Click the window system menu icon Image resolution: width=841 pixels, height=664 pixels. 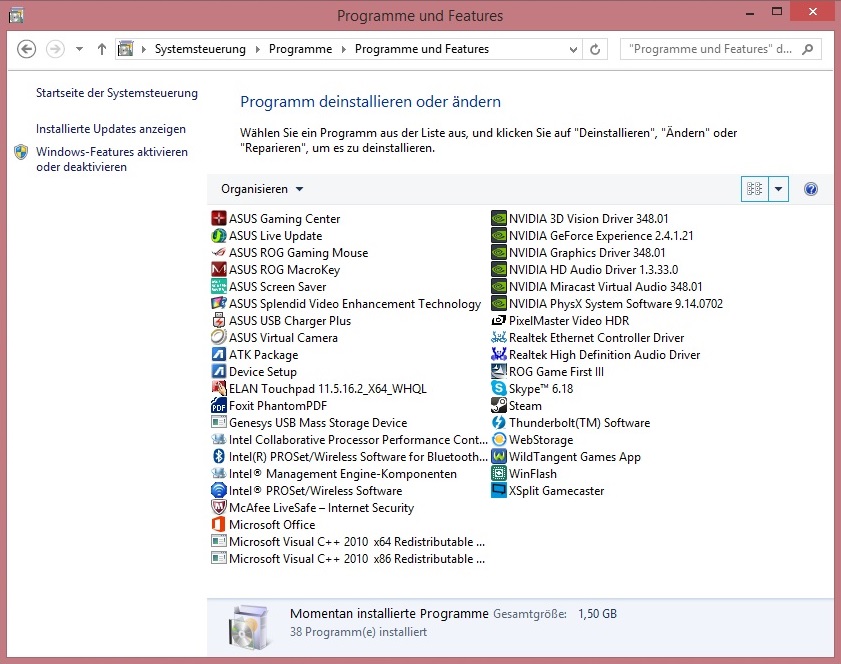click(16, 15)
